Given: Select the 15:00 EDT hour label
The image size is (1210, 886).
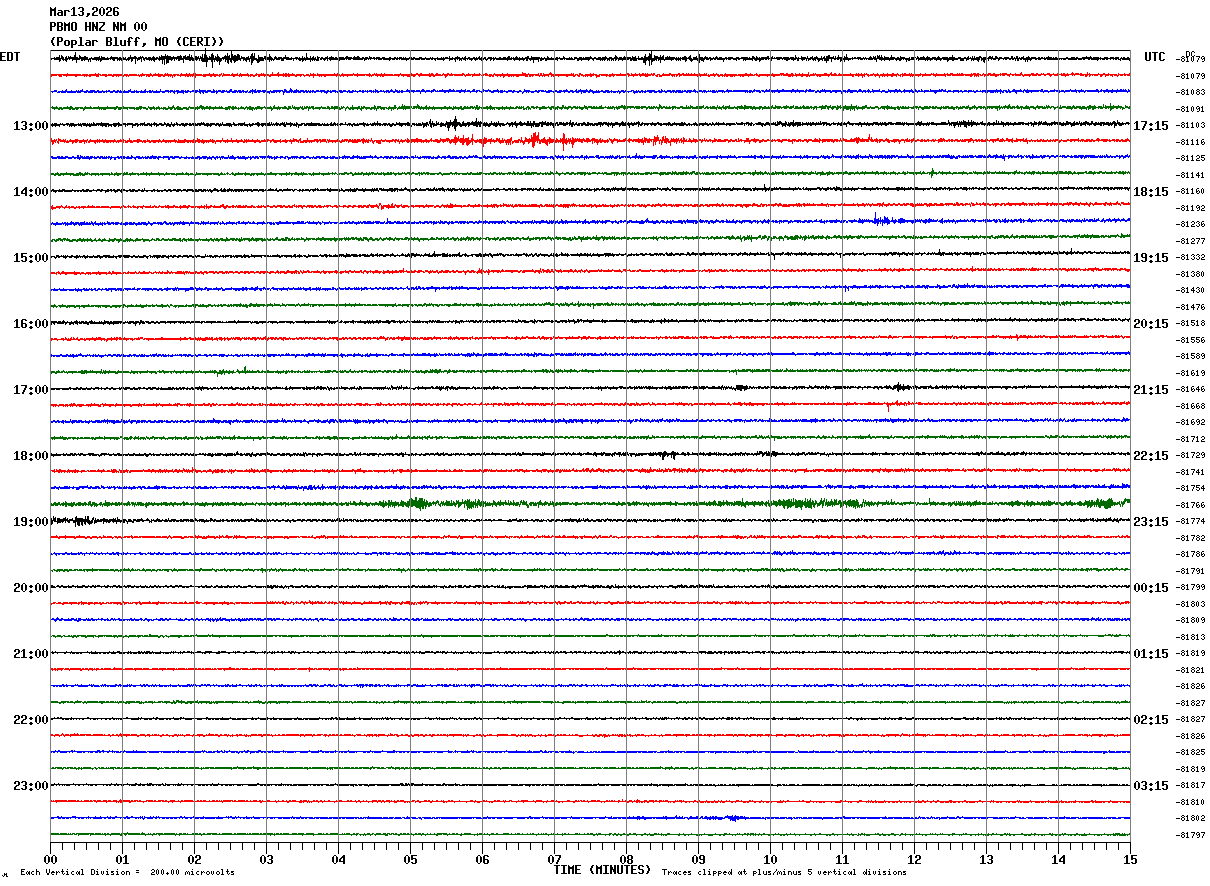Looking at the screenshot, I should point(31,258).
